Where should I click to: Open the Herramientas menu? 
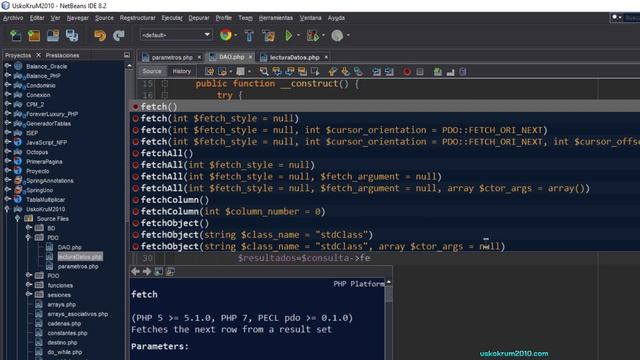click(x=276, y=18)
